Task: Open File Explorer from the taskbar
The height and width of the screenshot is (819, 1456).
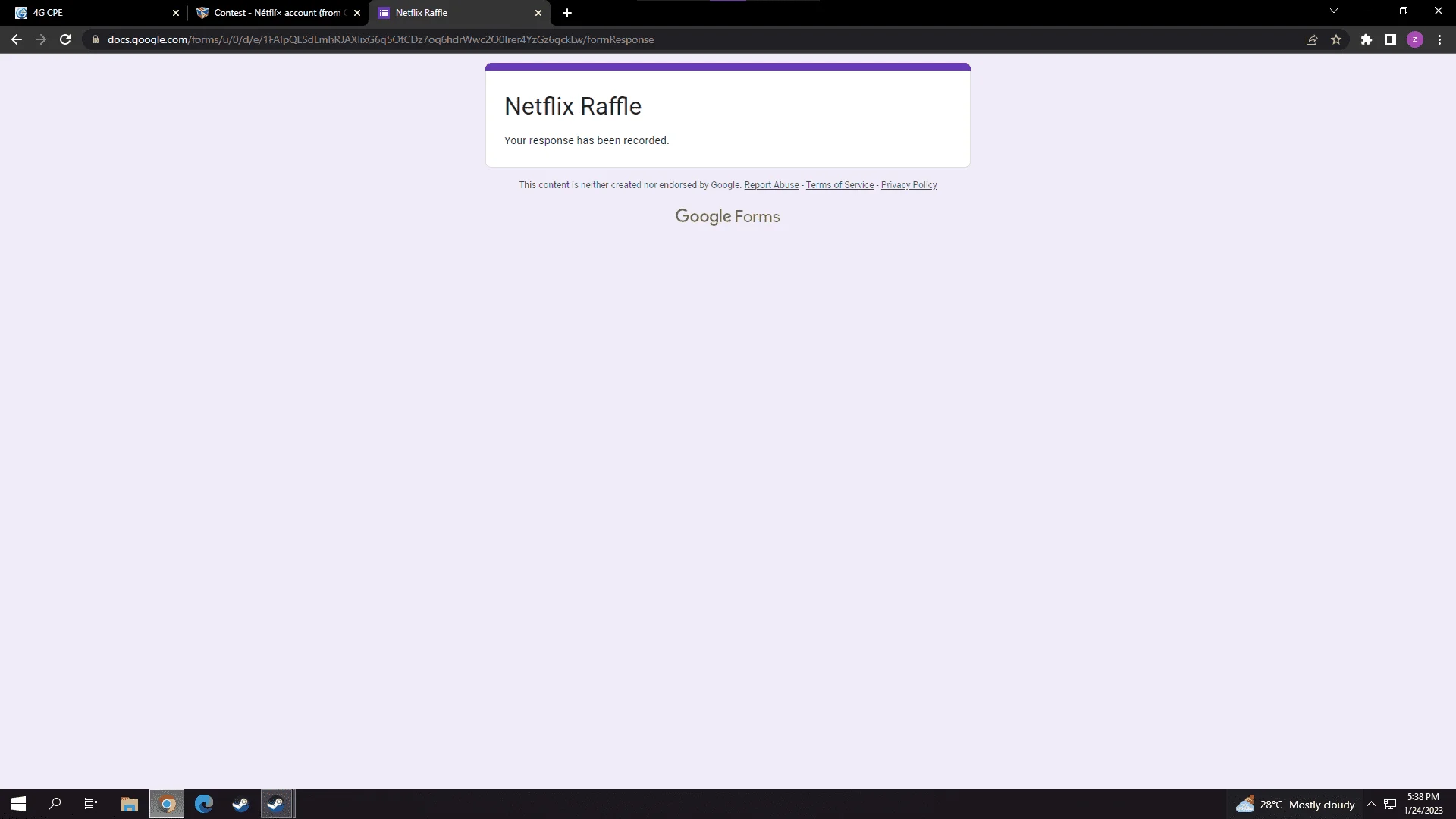Action: (130, 804)
